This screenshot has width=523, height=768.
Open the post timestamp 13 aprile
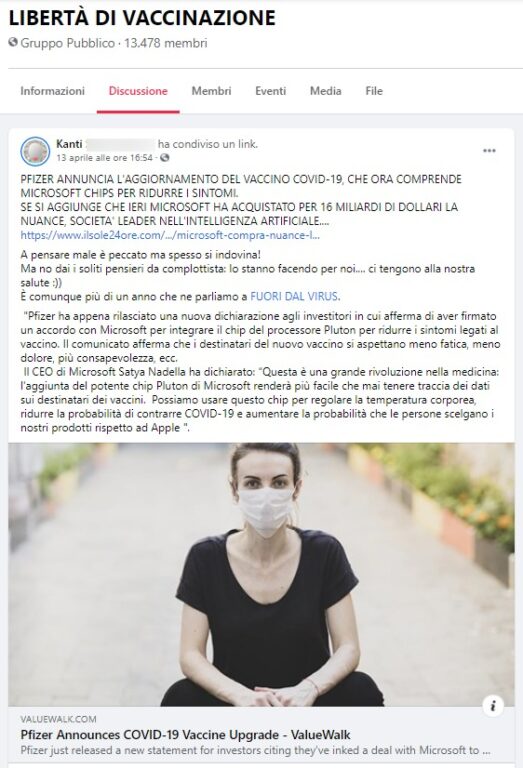(104, 158)
